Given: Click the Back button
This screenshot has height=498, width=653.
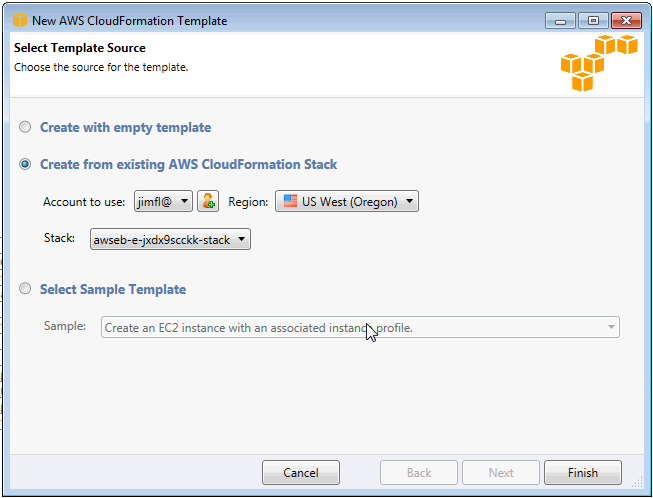Looking at the screenshot, I should (x=419, y=473).
